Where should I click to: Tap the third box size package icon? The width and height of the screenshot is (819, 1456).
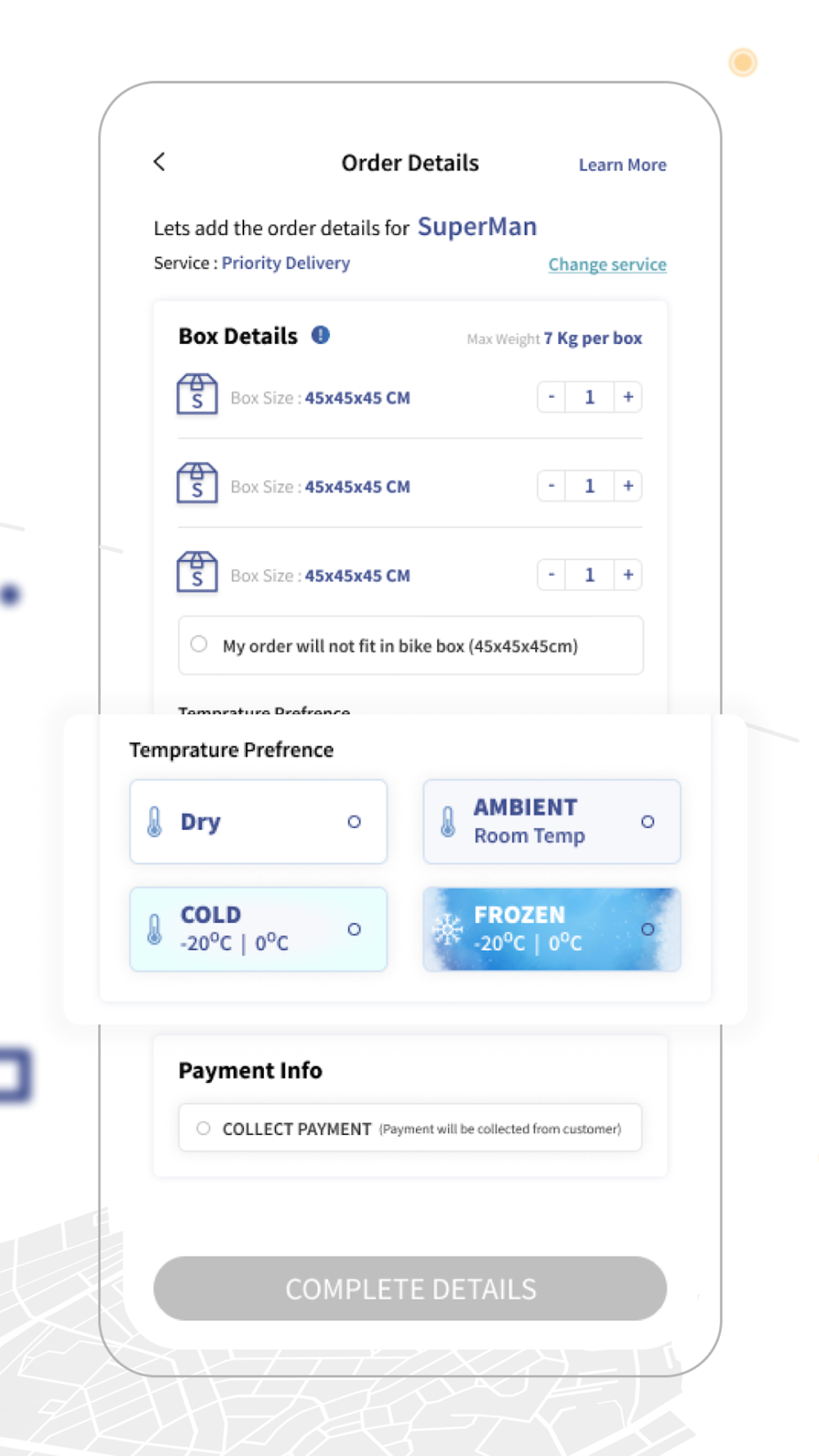[197, 572]
